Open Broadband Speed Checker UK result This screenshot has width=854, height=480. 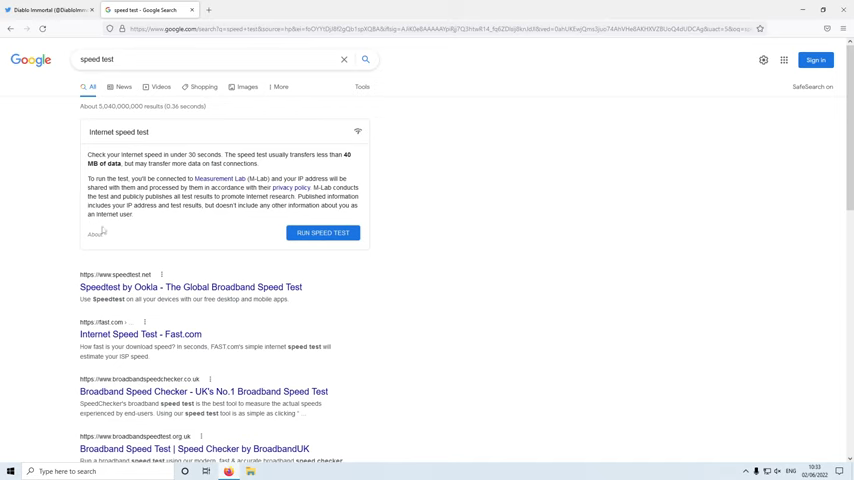click(204, 392)
